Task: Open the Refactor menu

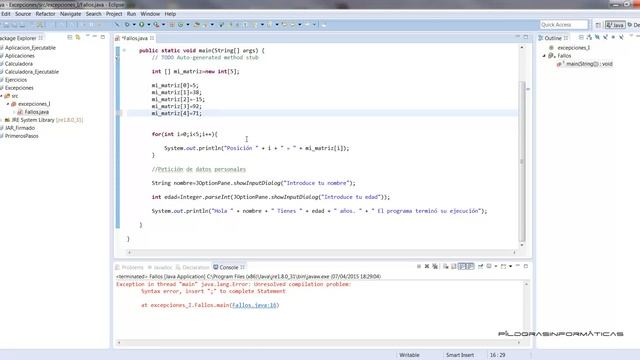Action: click(x=45, y=14)
